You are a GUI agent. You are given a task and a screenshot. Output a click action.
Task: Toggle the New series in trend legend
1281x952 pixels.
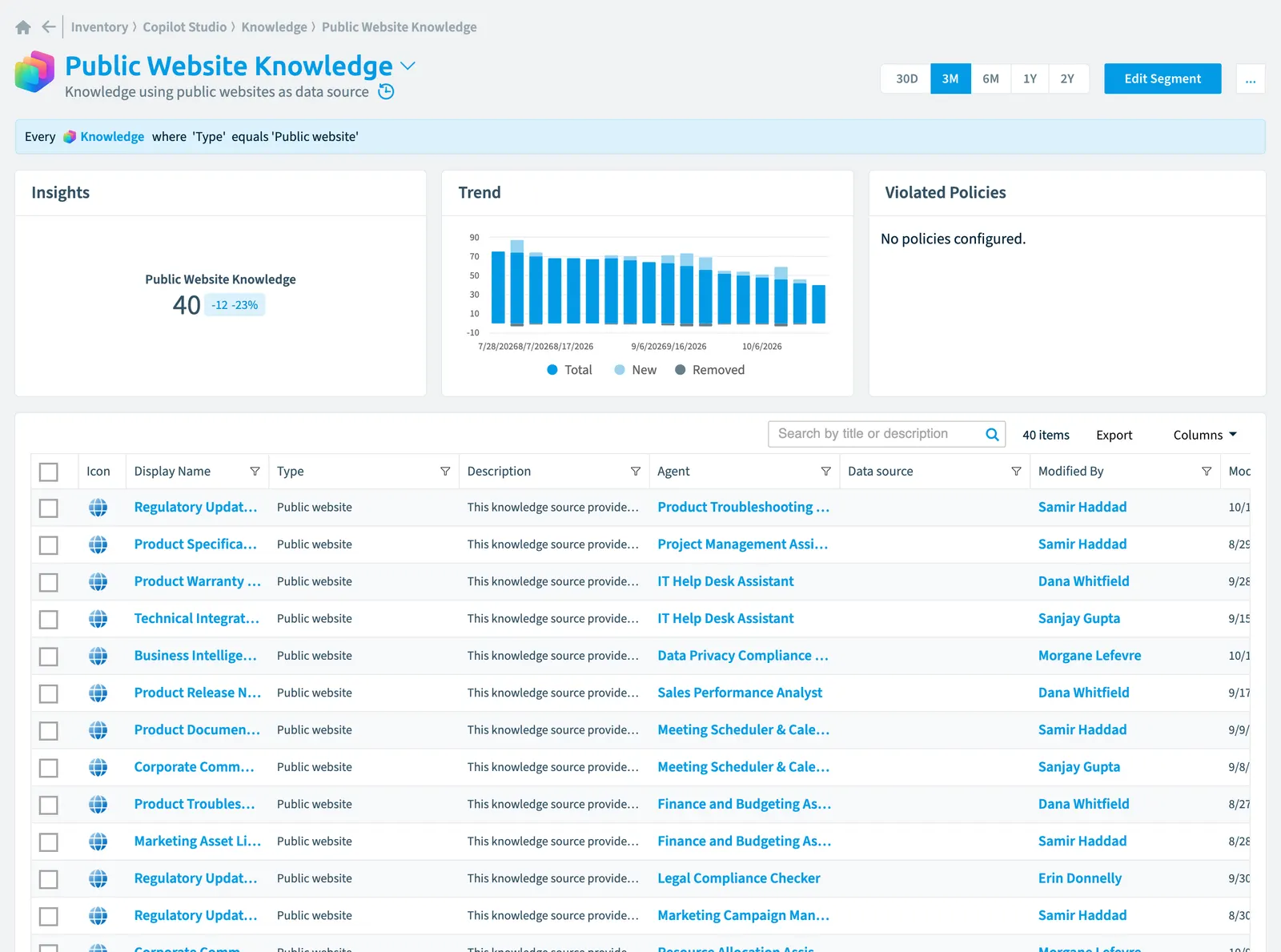click(635, 370)
